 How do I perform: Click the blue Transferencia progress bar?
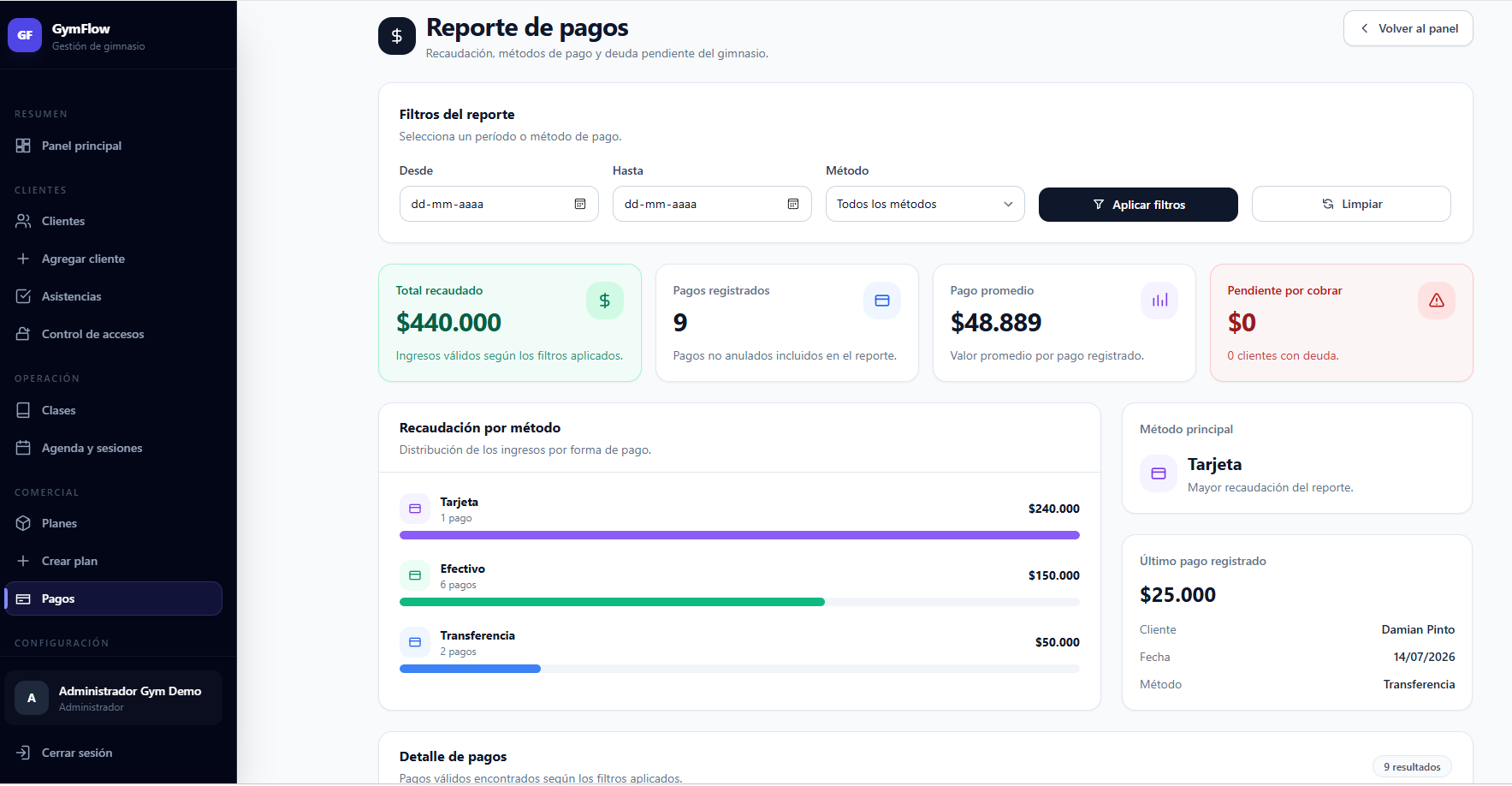pos(470,669)
